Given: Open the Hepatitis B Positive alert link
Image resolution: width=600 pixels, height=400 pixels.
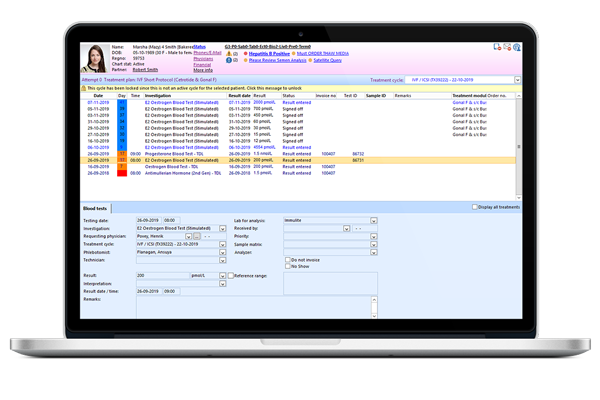Looking at the screenshot, I should point(269,54).
